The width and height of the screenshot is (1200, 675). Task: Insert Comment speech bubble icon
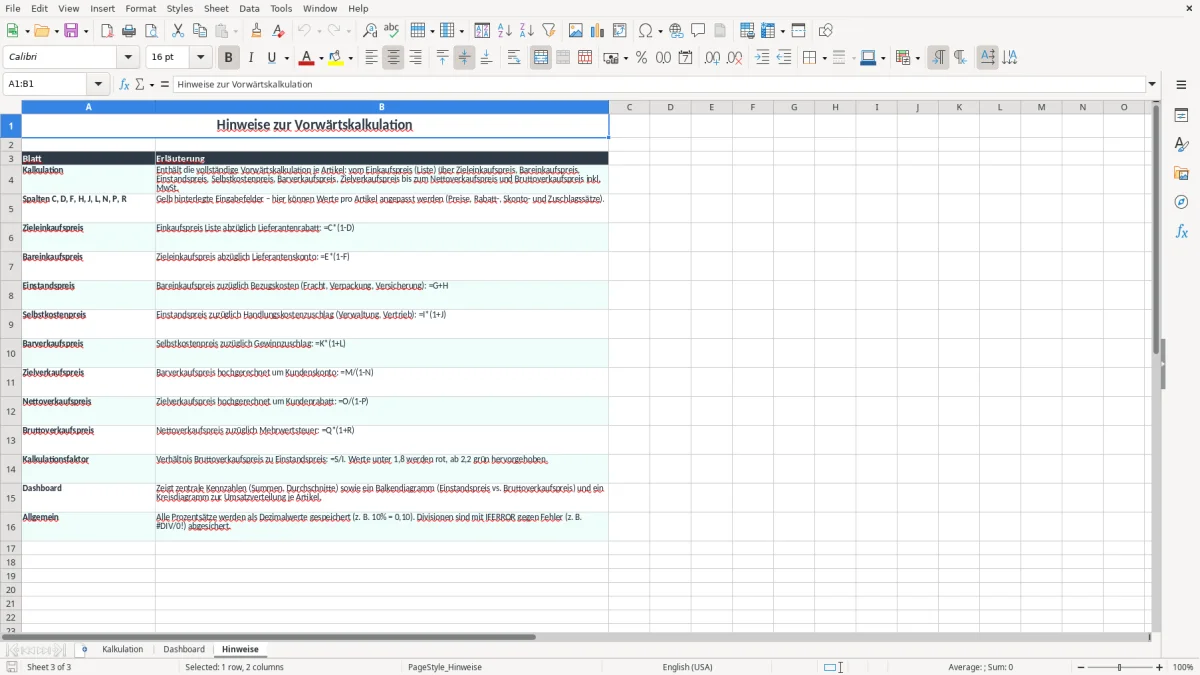[x=698, y=31]
